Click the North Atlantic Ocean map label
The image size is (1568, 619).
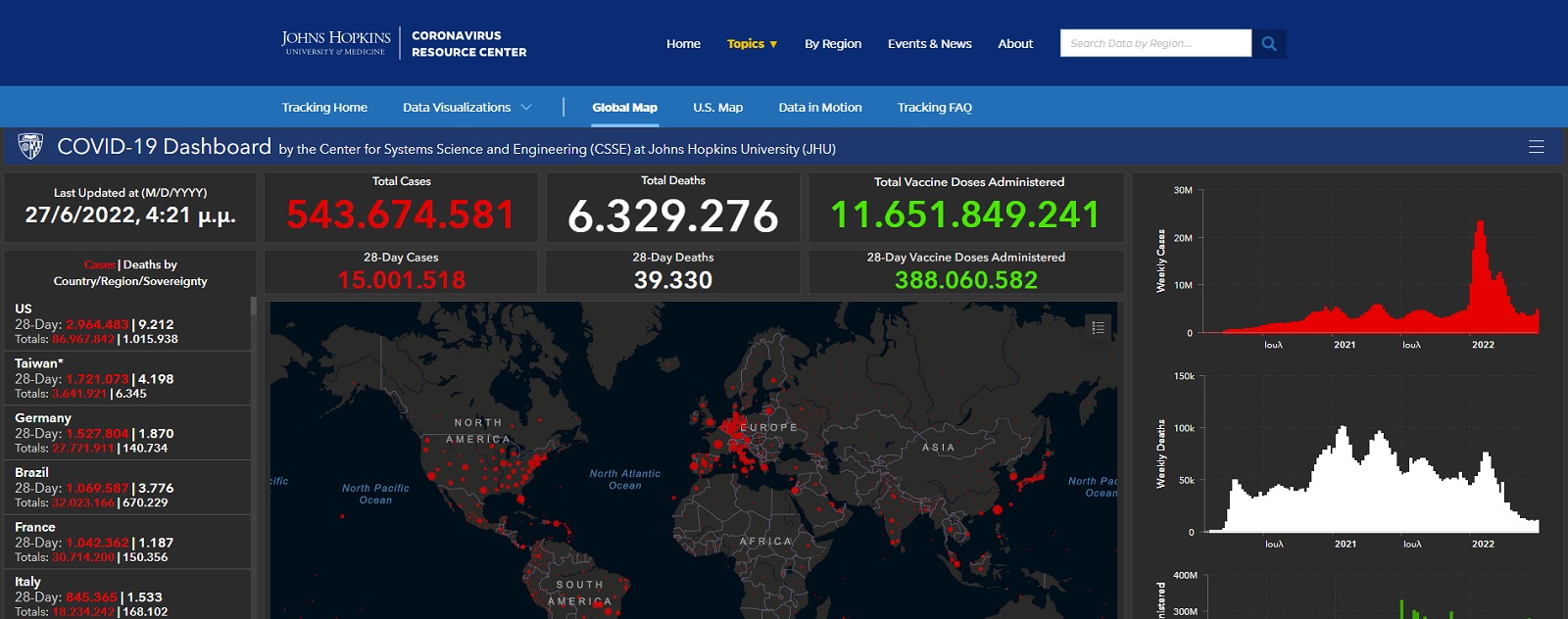click(x=625, y=479)
